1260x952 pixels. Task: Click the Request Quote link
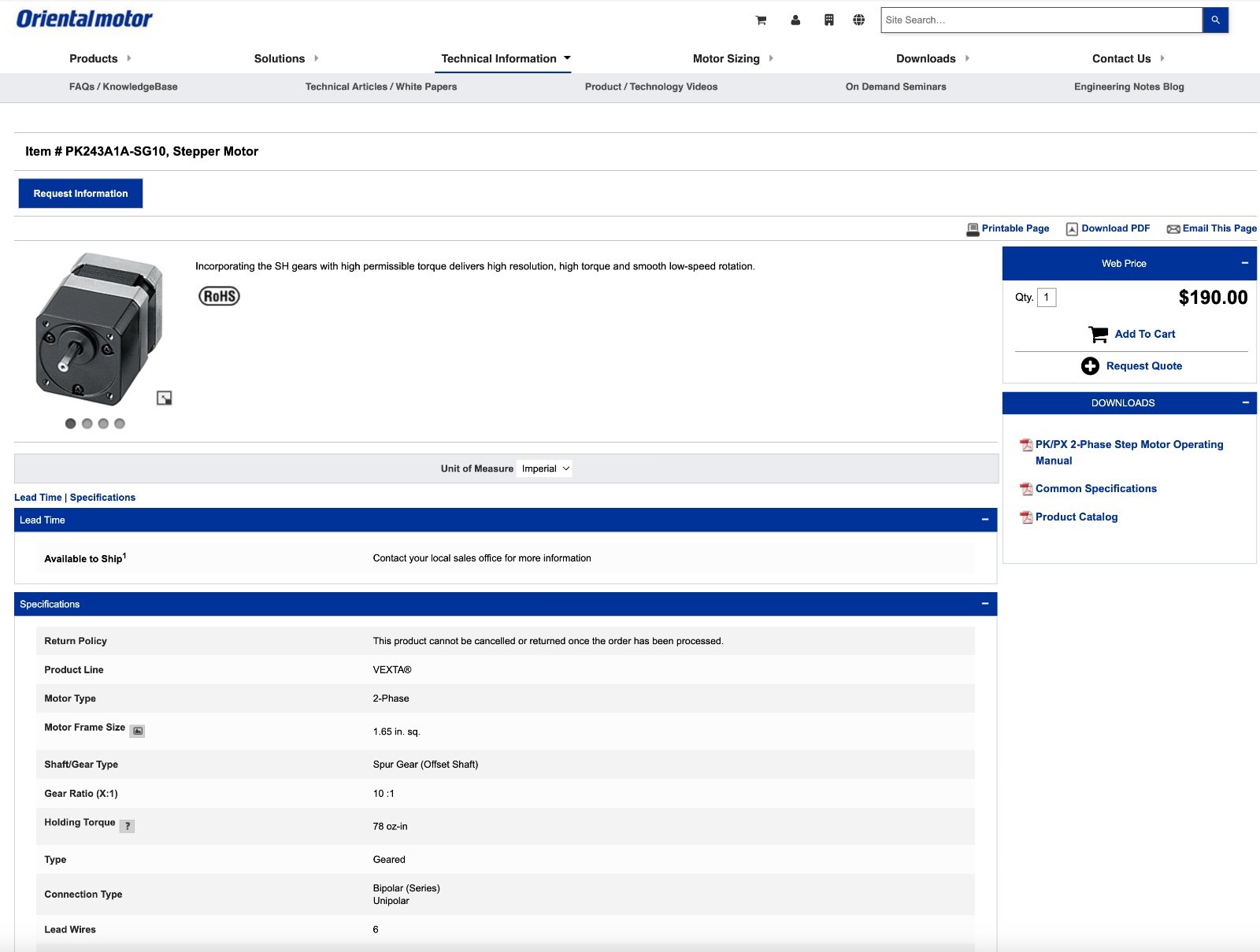1144,366
